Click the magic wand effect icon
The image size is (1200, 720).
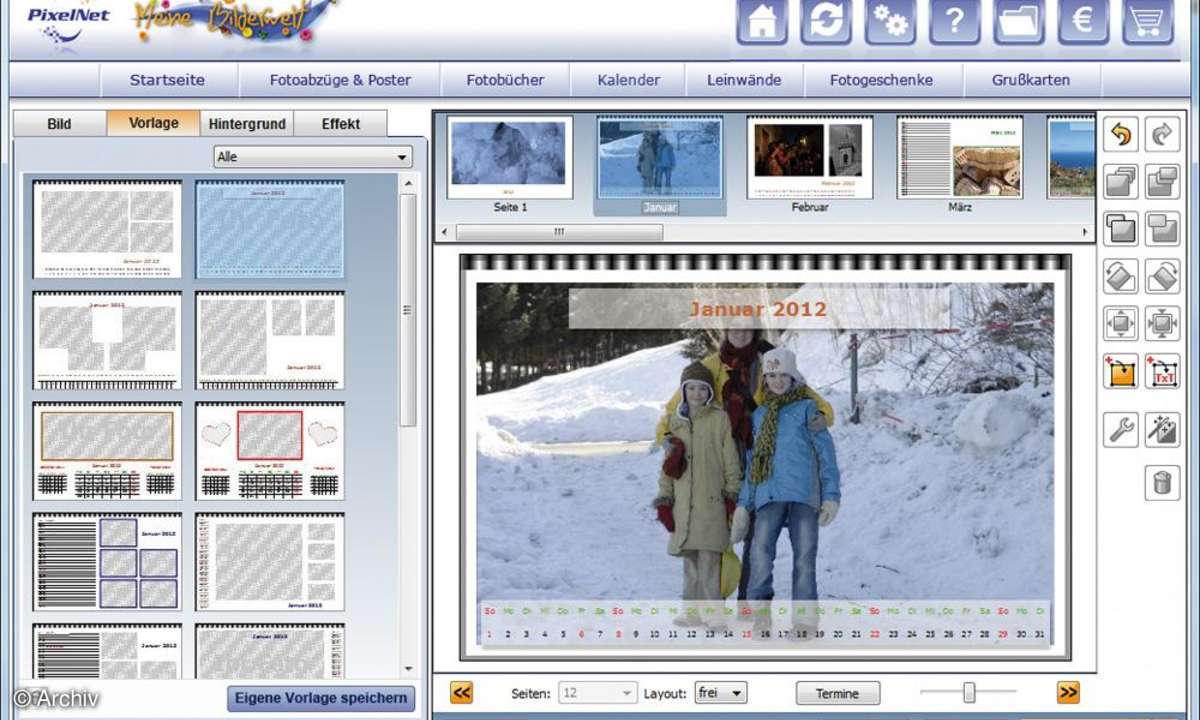click(1162, 430)
